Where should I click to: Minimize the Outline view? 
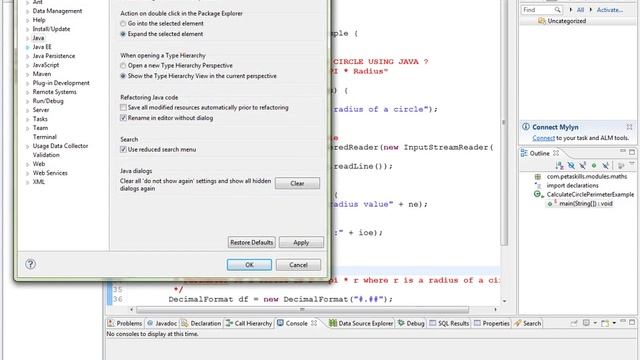623,152
